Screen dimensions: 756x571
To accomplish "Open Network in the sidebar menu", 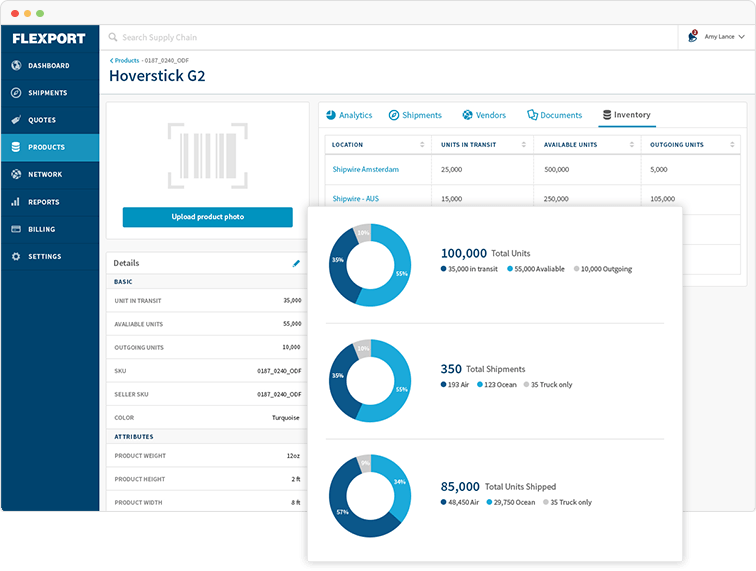I will (50, 175).
